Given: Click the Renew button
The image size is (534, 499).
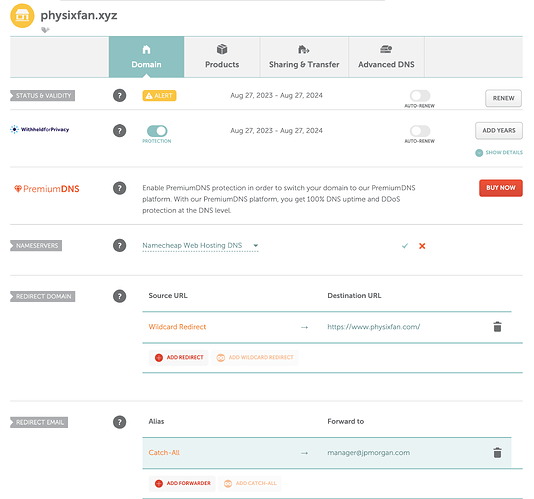Looking at the screenshot, I should coord(503,98).
